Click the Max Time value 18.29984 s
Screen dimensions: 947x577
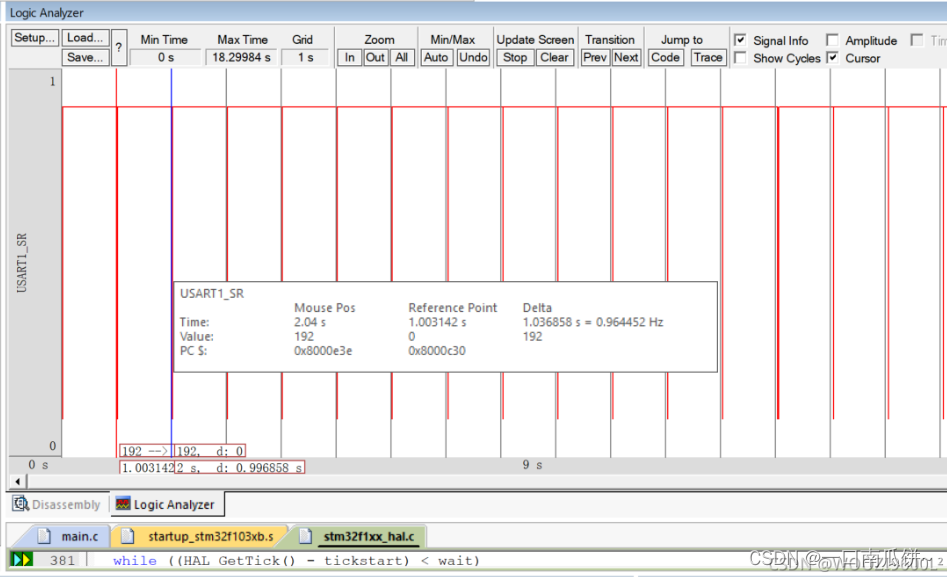tap(242, 57)
